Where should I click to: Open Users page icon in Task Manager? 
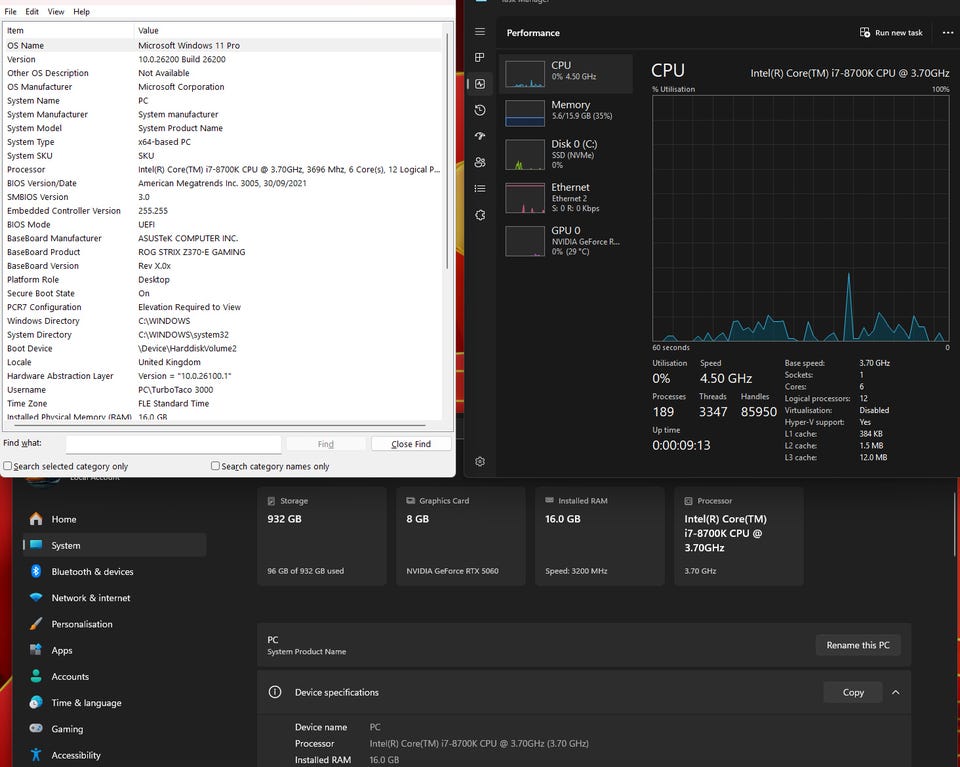[480, 162]
